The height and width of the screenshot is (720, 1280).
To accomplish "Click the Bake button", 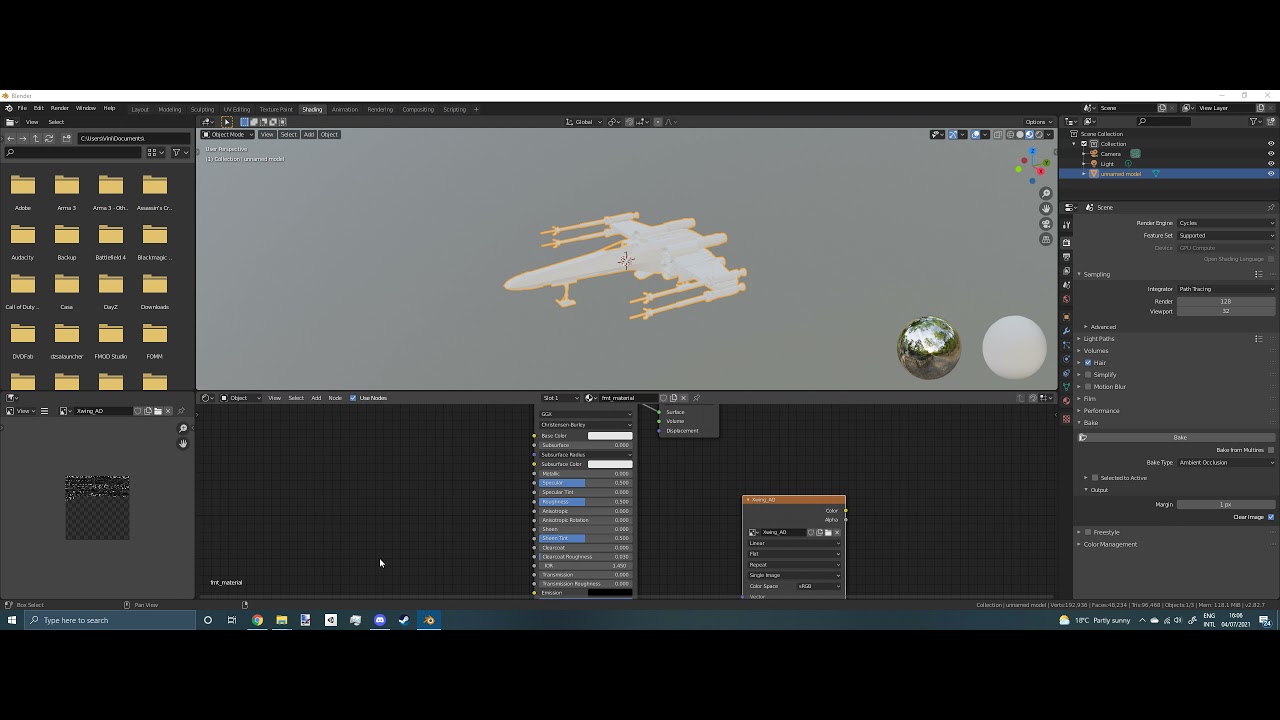I will (1180, 437).
